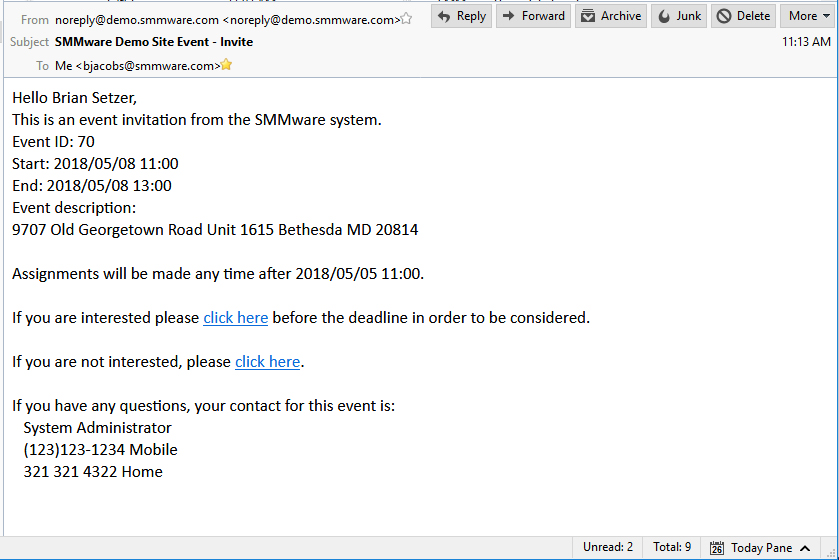
Task: Click the 'End: 2018/05/08 13:00' line
Action: coord(92,186)
